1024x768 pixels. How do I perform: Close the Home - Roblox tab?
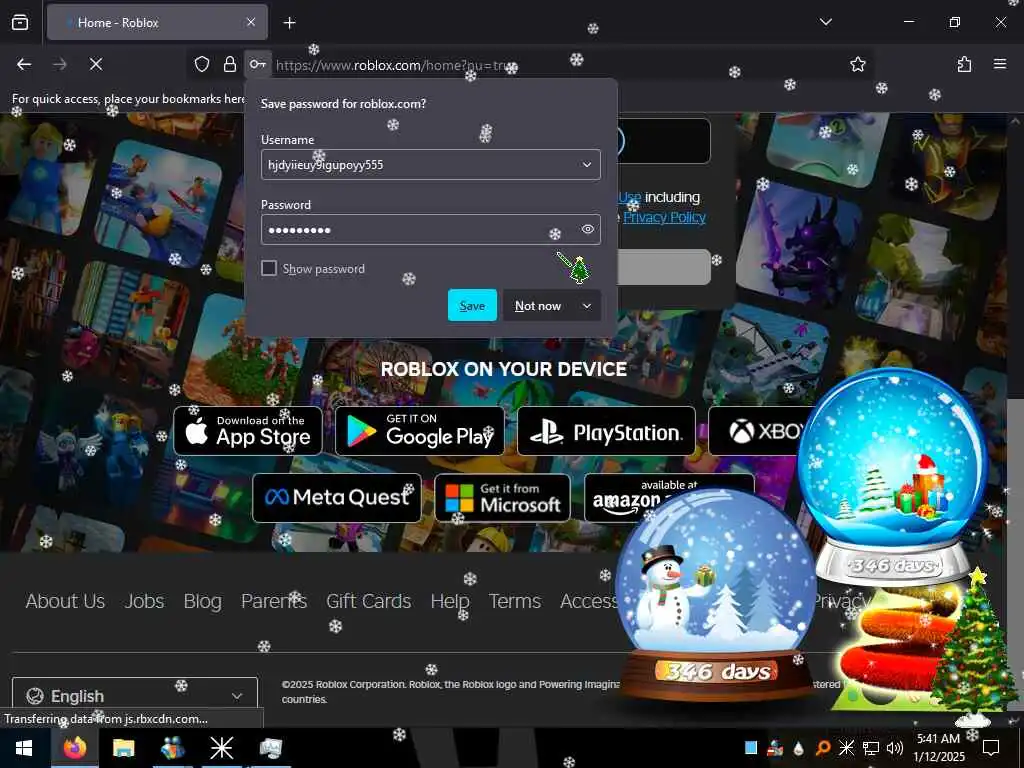(x=251, y=22)
